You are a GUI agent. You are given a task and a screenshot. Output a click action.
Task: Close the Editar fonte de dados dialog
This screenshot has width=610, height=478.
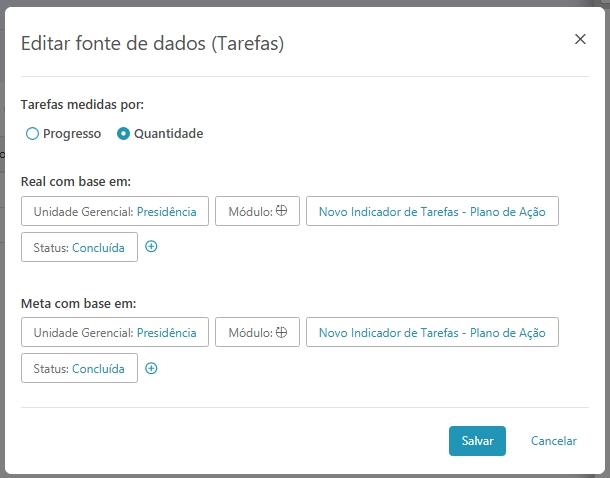(x=580, y=39)
